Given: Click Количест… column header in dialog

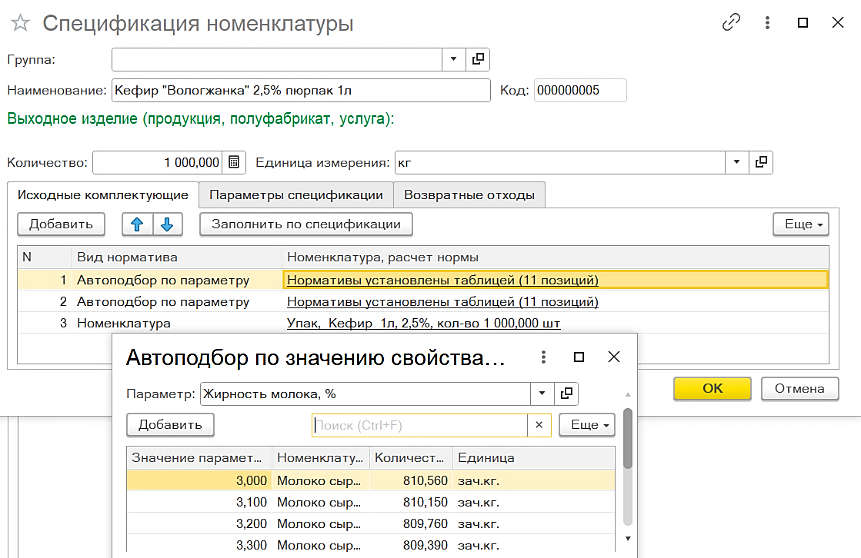Looking at the screenshot, I should click(411, 457).
